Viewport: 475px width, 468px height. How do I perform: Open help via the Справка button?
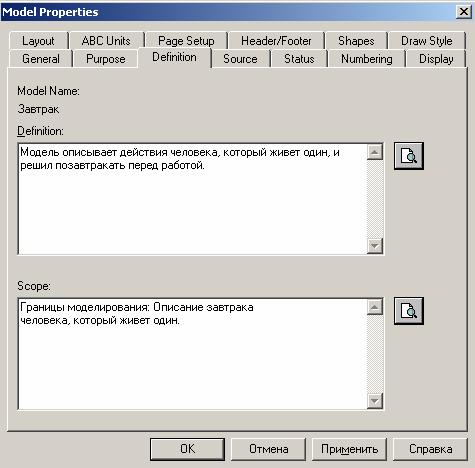(431, 449)
